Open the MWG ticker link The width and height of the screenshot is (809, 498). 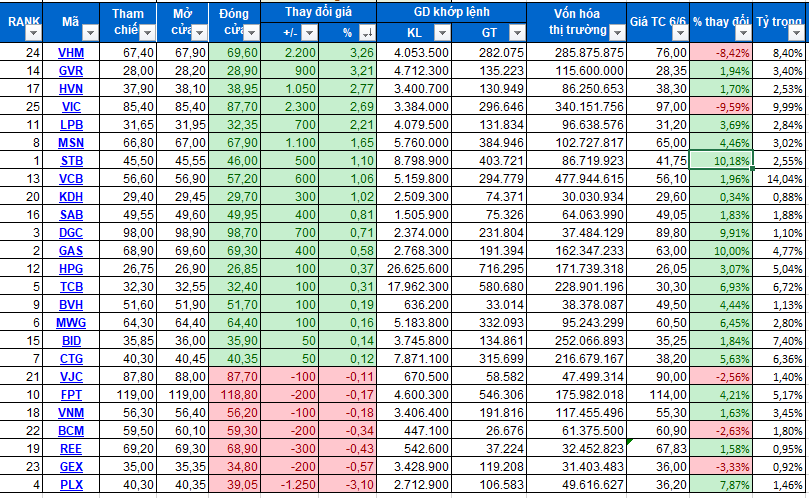tap(71, 323)
